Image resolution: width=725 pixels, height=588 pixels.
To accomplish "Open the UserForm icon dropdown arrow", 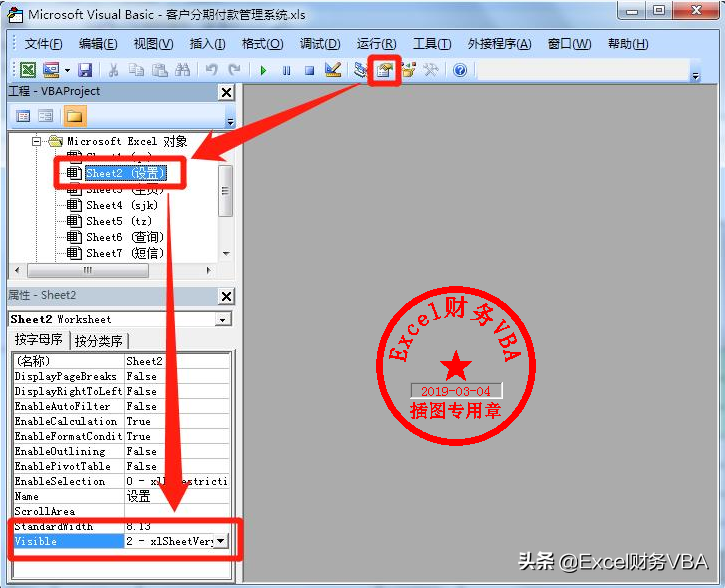I will (x=68, y=70).
